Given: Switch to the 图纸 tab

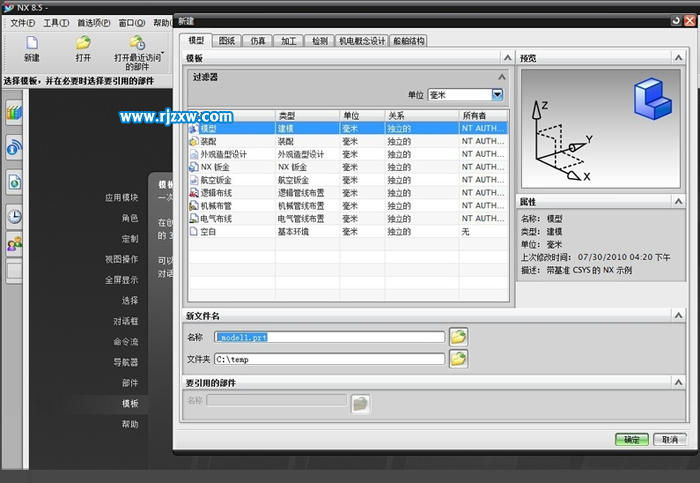Looking at the screenshot, I should [226, 41].
